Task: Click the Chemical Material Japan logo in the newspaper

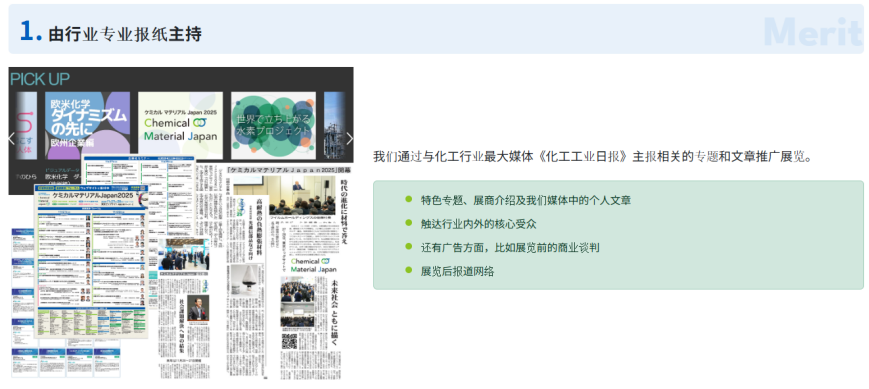Action: point(313,265)
